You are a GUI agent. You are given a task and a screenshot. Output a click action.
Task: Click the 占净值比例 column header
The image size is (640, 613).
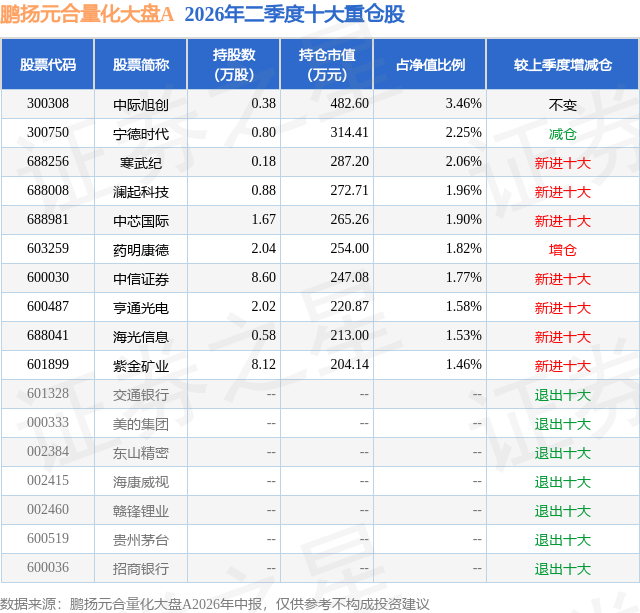point(430,64)
